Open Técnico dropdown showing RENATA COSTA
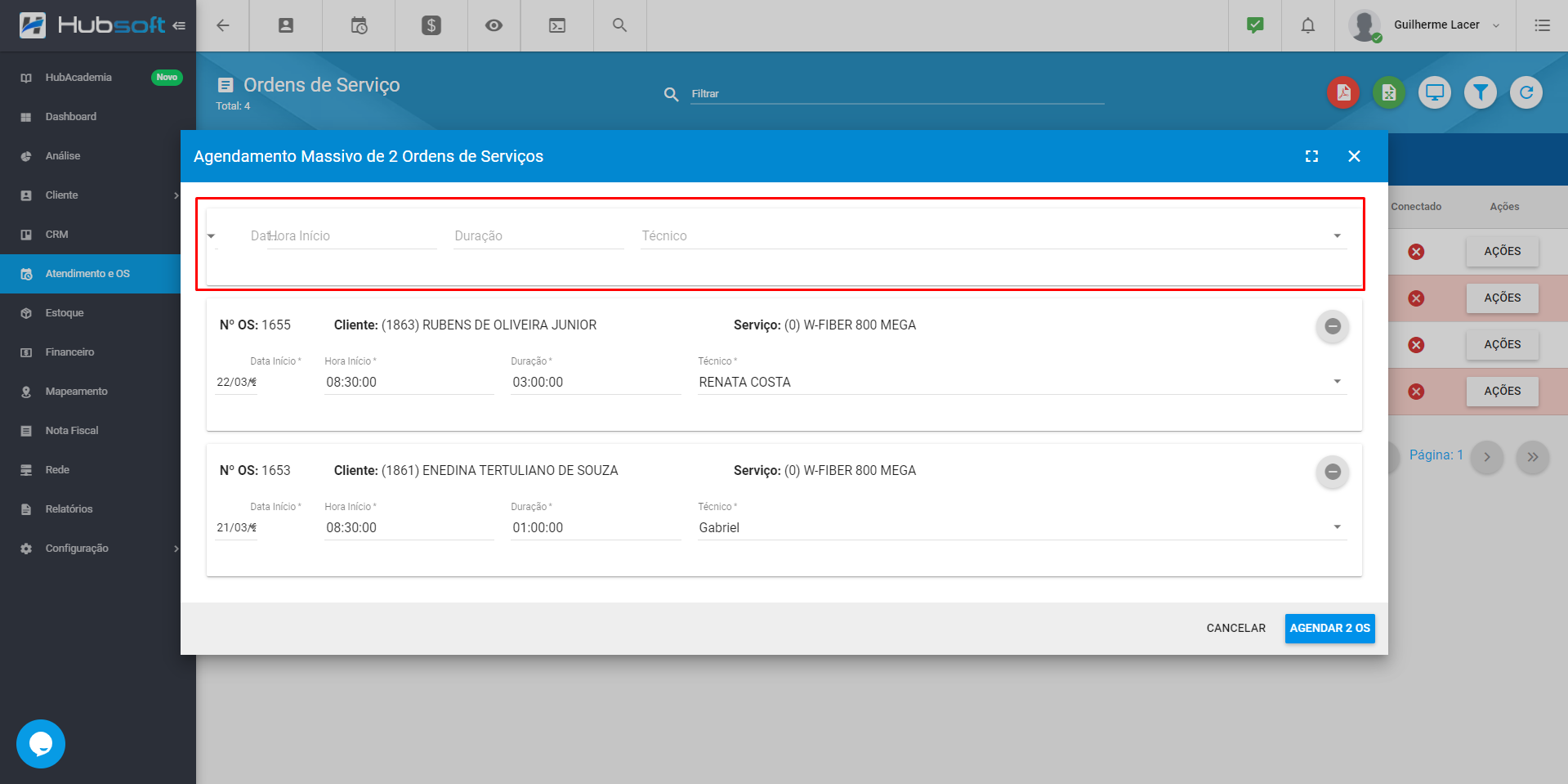The image size is (1568, 784). pyautogui.click(x=1021, y=382)
